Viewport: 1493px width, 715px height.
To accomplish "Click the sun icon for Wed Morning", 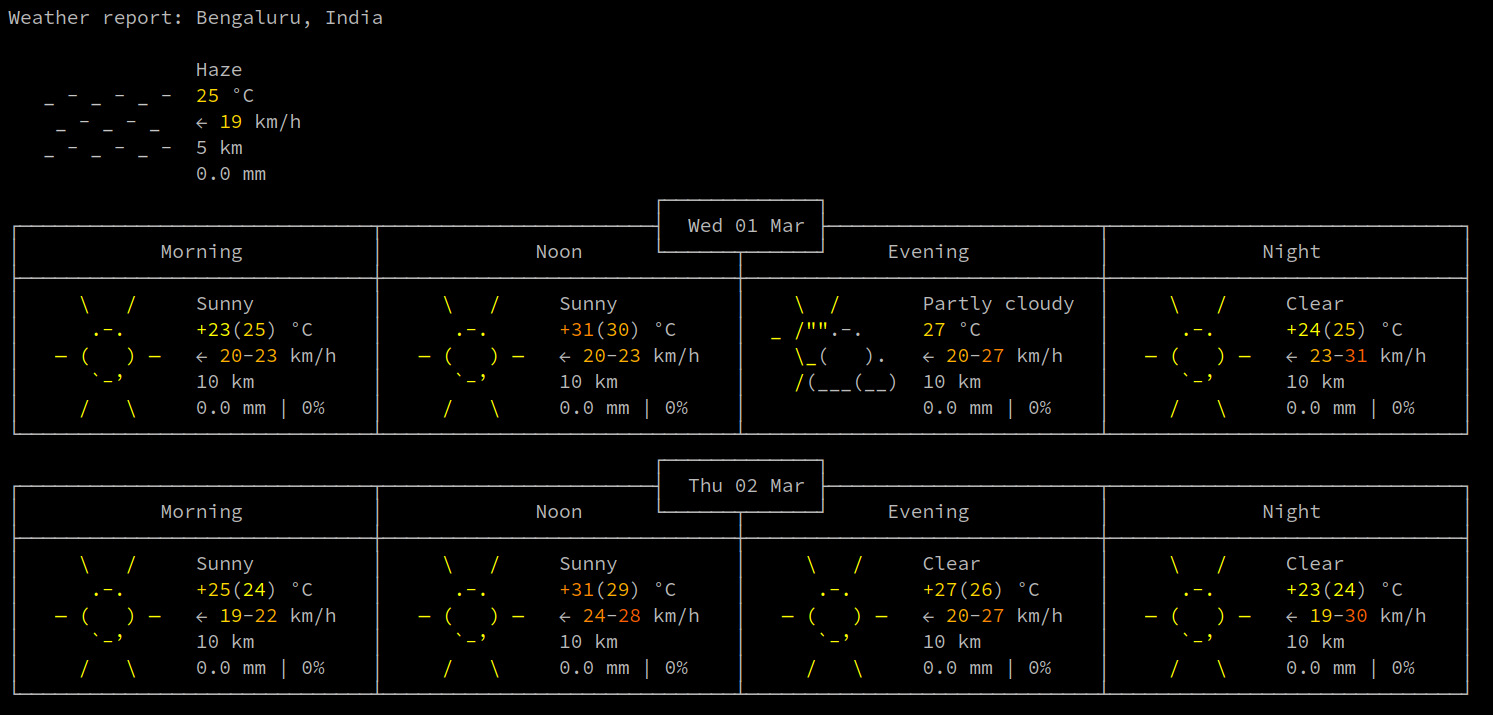I will click(x=108, y=355).
